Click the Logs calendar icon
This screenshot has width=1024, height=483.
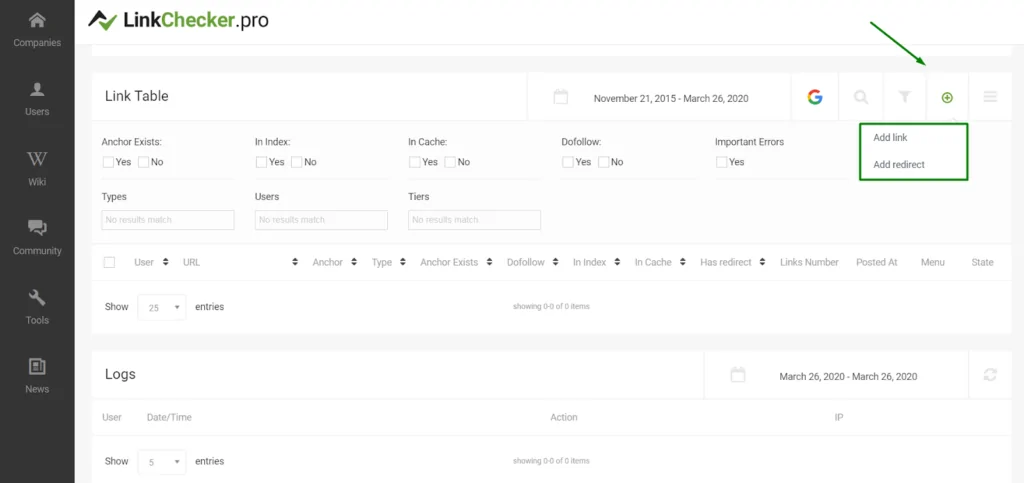(737, 375)
